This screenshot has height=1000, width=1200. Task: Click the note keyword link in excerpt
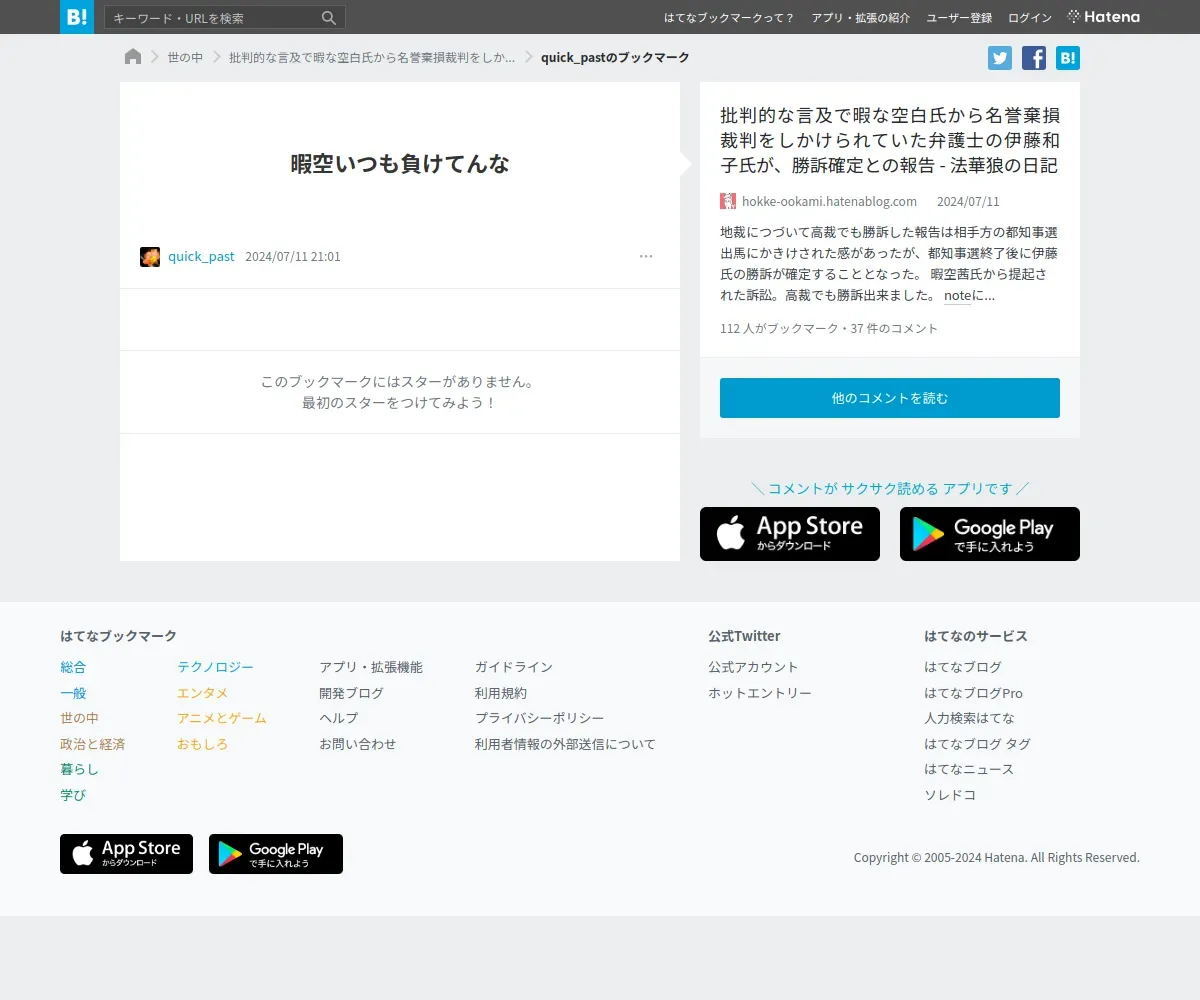coord(957,296)
